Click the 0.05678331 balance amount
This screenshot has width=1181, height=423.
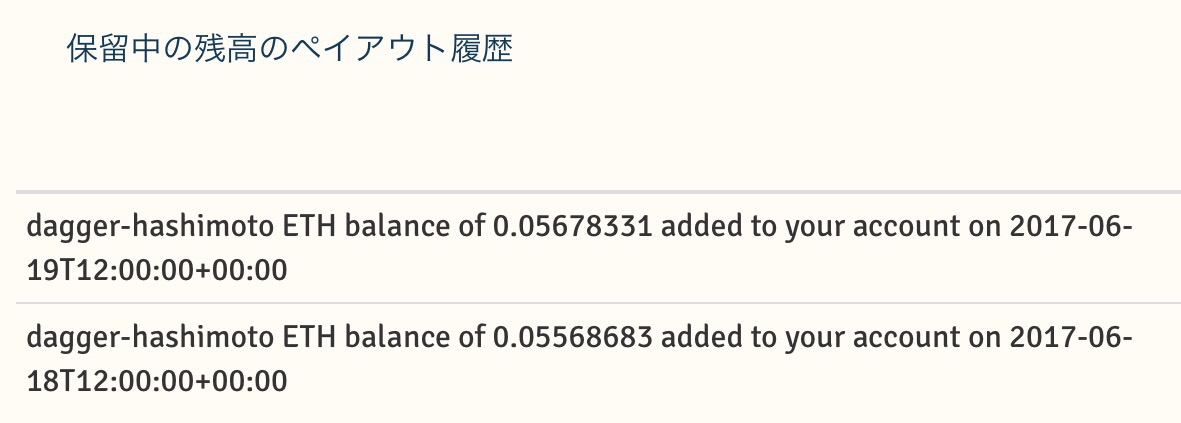point(572,226)
